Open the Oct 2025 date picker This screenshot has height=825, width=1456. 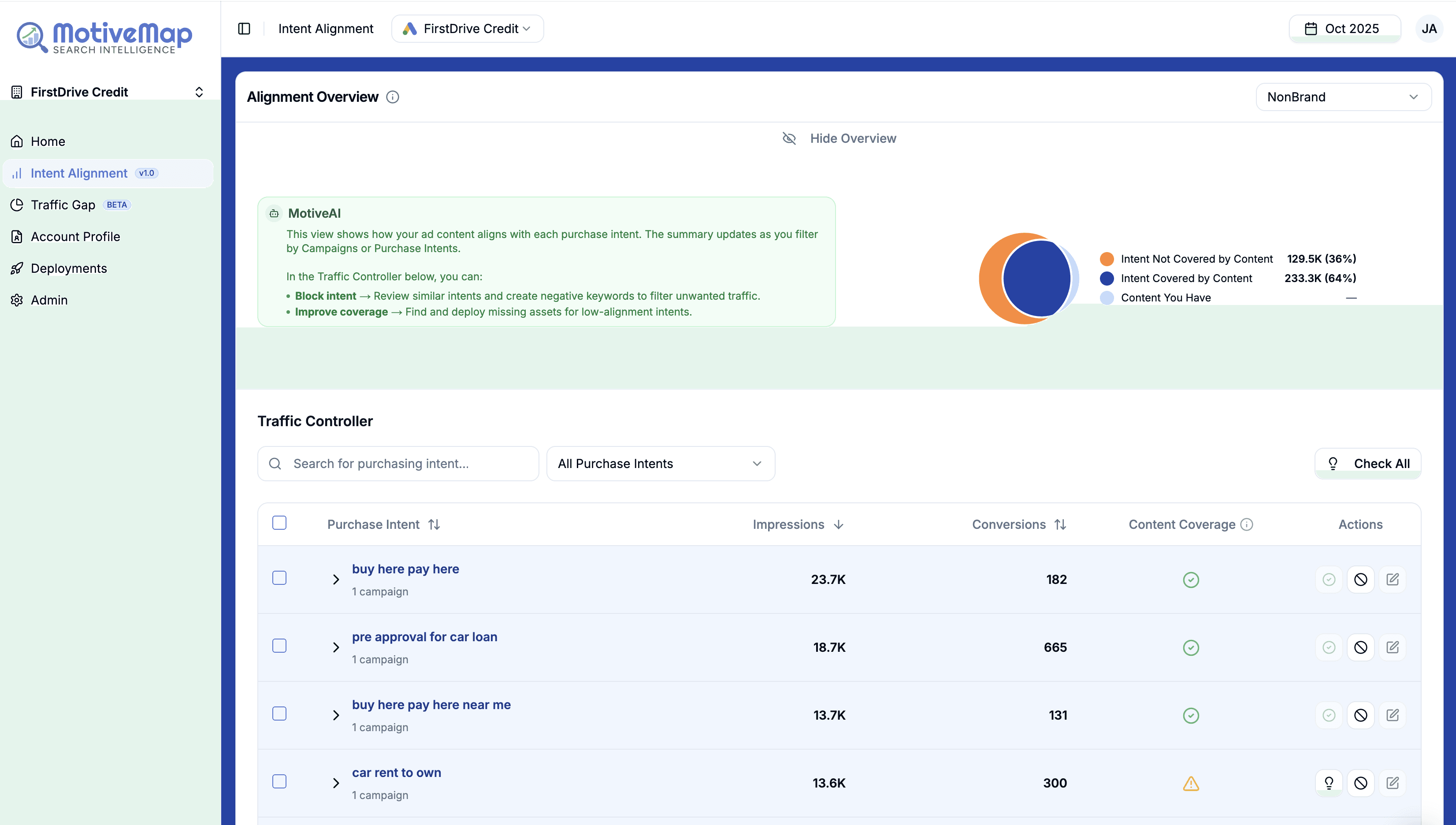tap(1345, 29)
